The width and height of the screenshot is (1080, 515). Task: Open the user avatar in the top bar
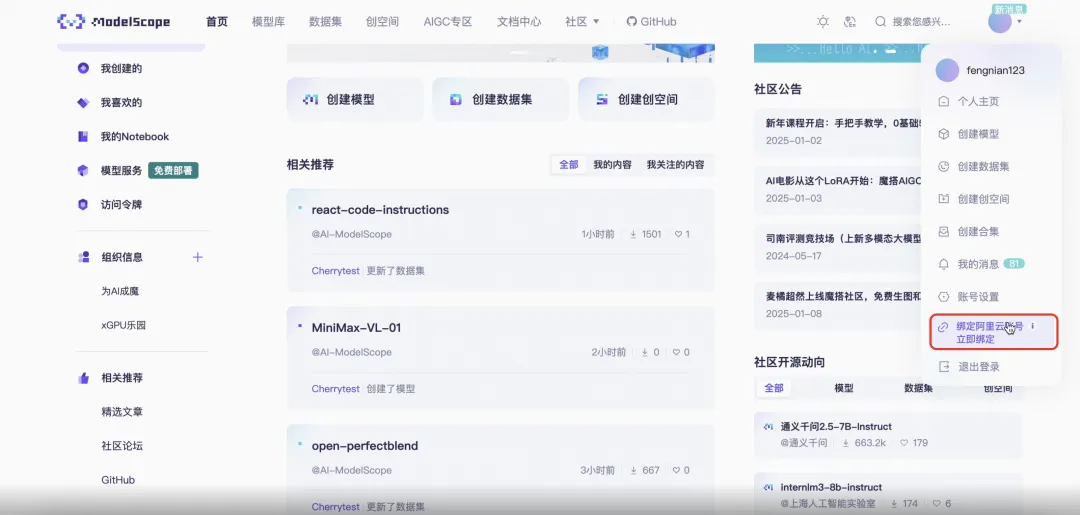999,21
